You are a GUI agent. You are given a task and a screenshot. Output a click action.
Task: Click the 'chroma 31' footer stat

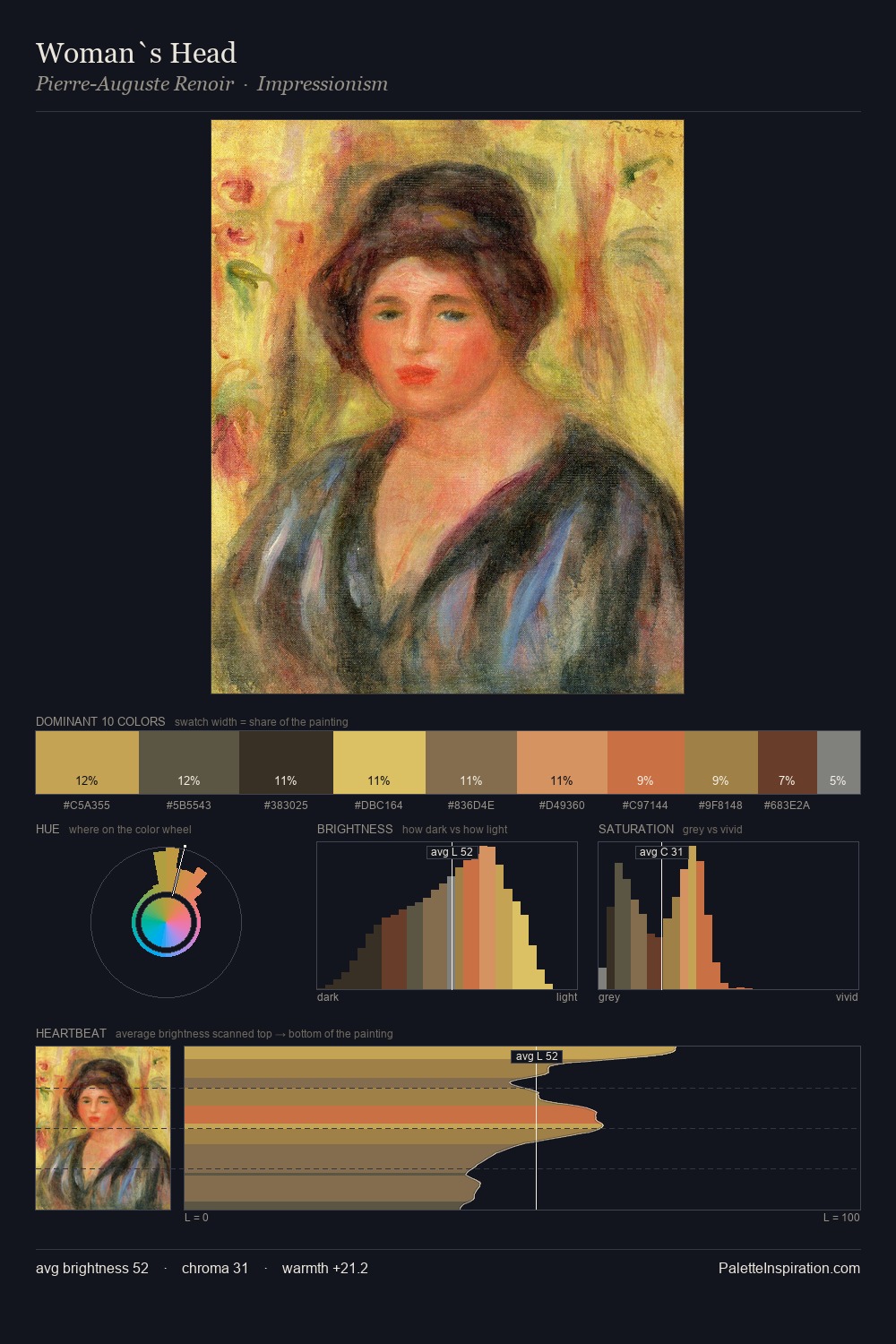(x=215, y=1268)
